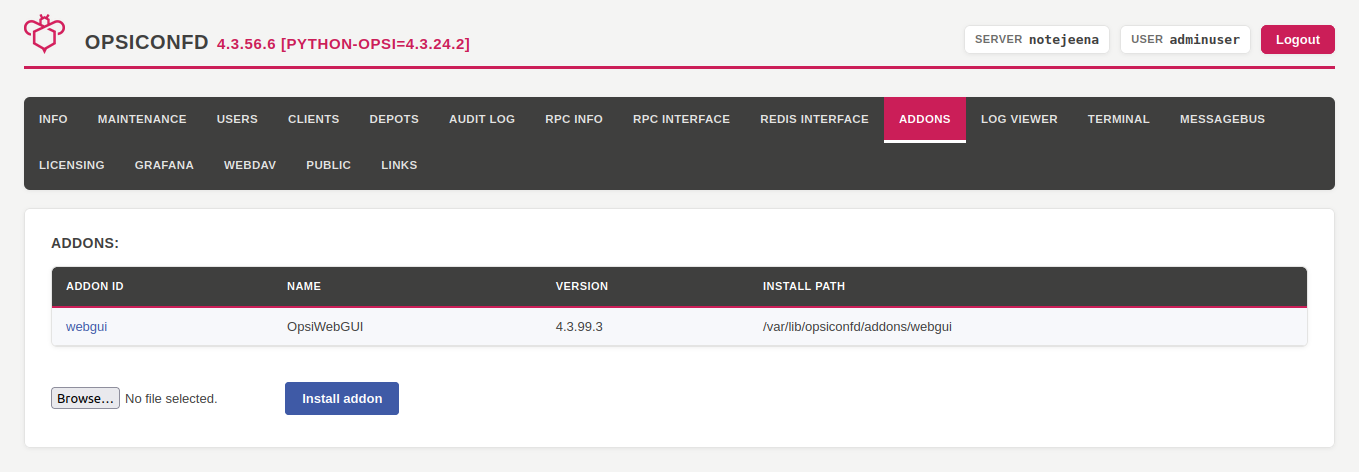
Task: Open the Info tab
Action: pos(53,119)
